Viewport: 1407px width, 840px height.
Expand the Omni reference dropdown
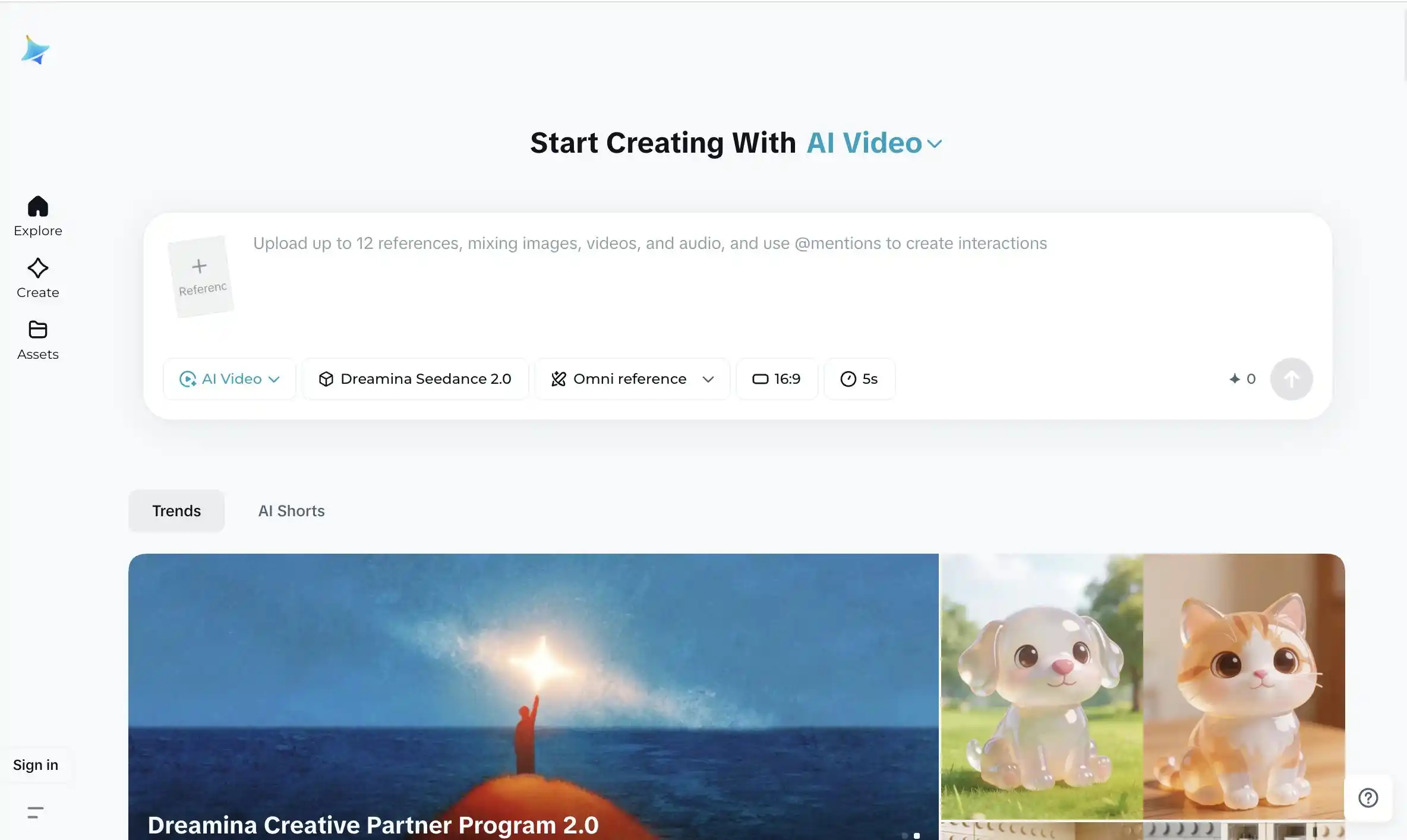(x=632, y=379)
